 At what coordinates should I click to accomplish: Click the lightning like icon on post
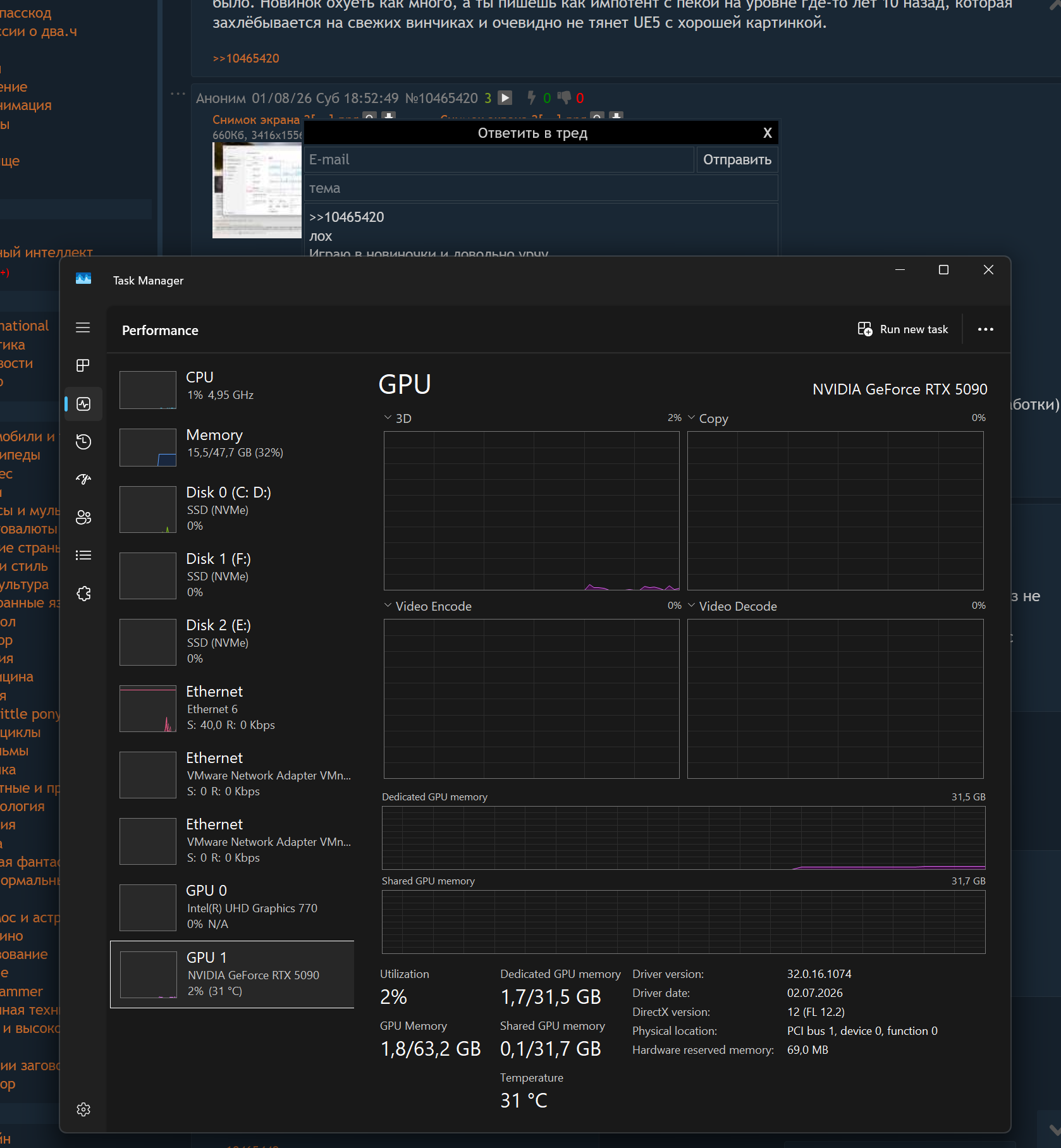pos(532,97)
